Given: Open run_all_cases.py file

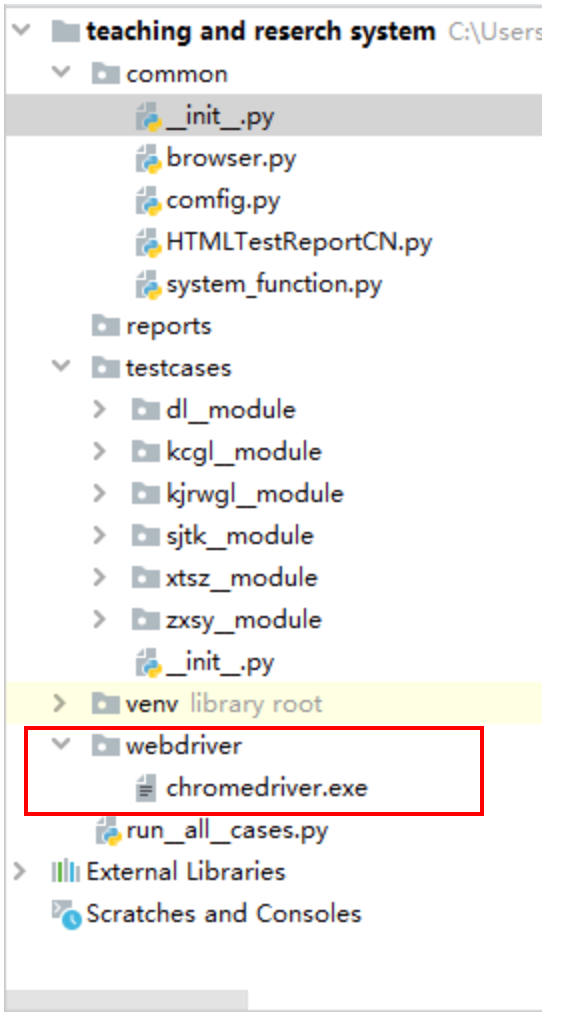Looking at the screenshot, I should [227, 831].
